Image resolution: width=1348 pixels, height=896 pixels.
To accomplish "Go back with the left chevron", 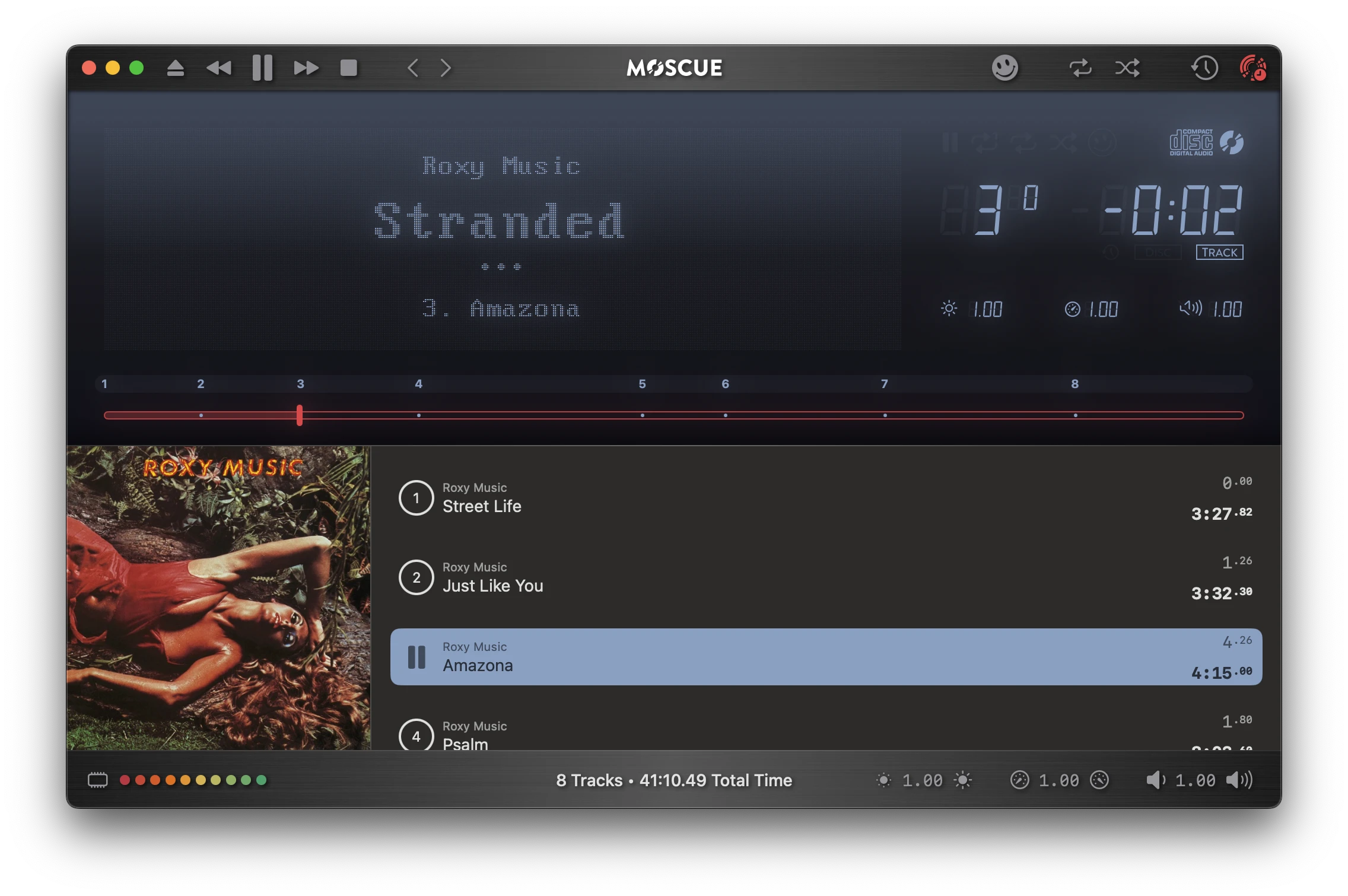I will pyautogui.click(x=414, y=68).
